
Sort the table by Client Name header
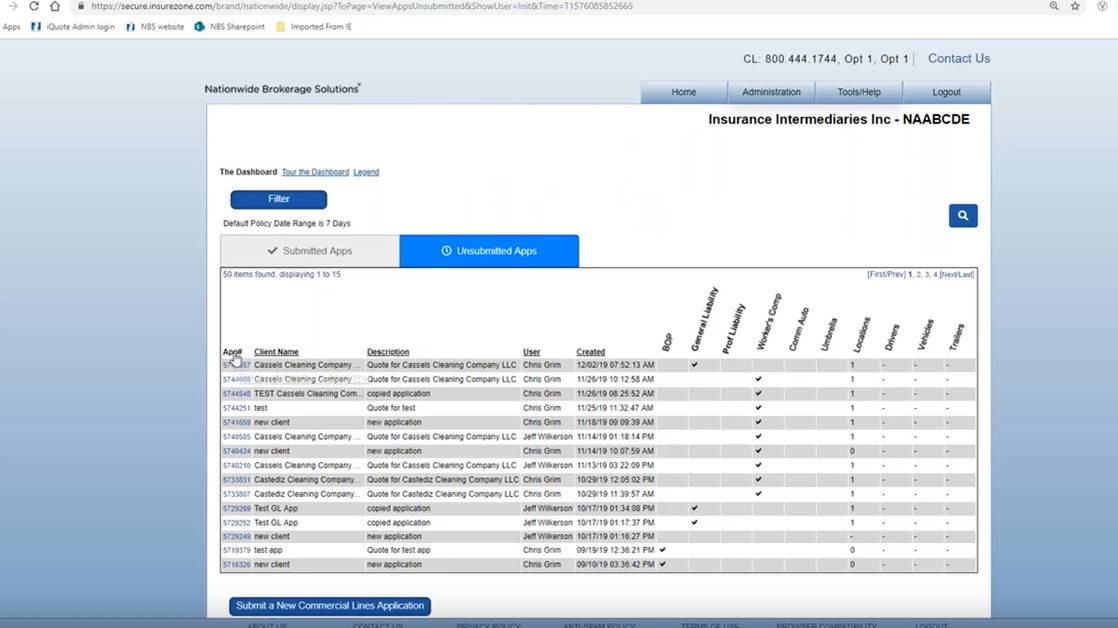pos(276,352)
